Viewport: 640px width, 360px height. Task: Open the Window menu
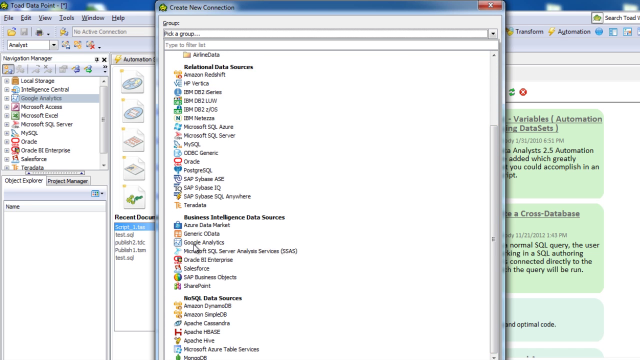93,18
